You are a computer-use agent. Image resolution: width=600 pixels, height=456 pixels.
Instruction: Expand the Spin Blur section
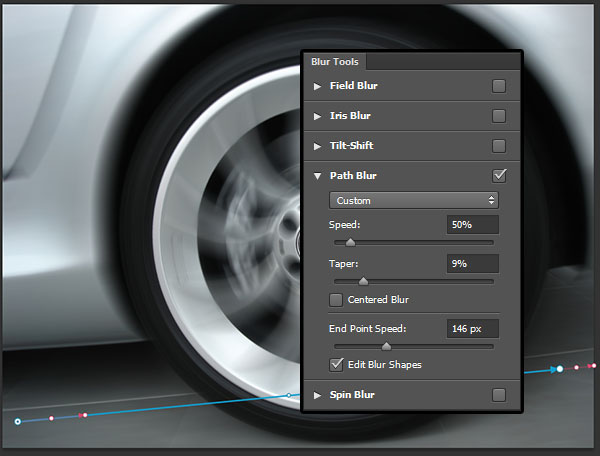318,395
